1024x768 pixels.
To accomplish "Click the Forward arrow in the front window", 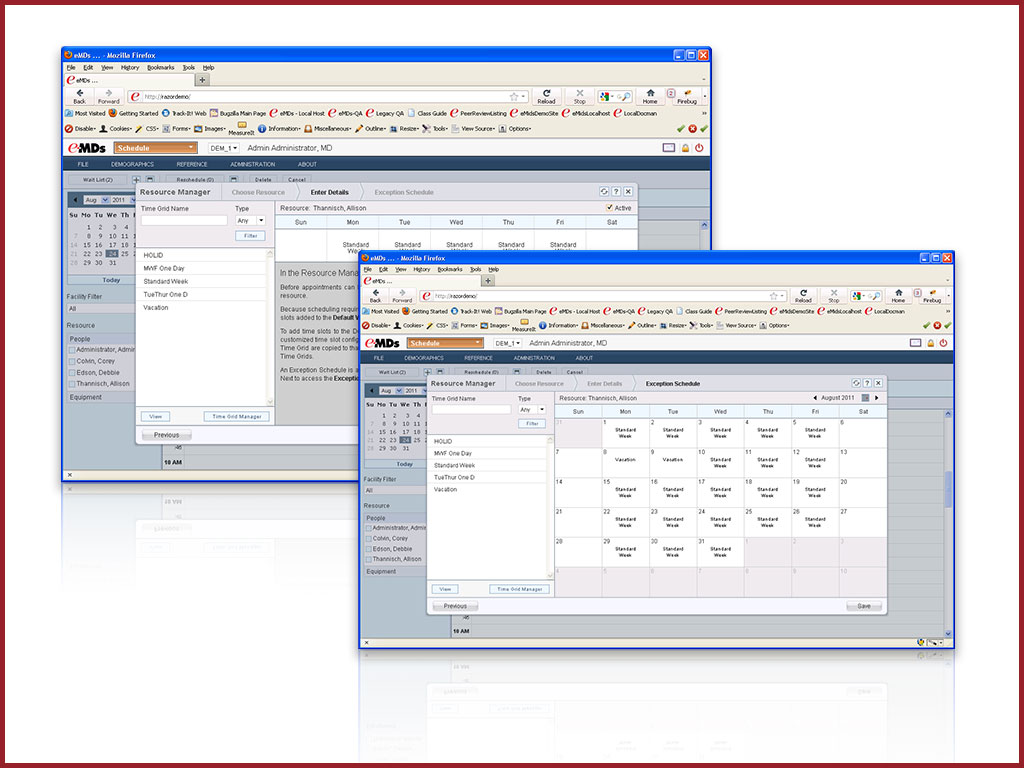I will click(402, 296).
